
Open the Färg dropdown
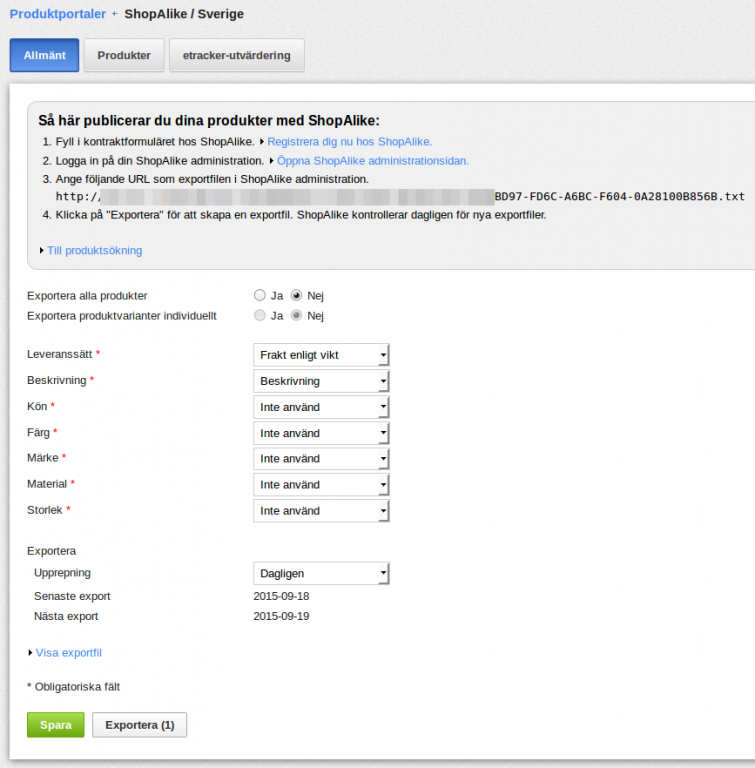(x=321, y=433)
